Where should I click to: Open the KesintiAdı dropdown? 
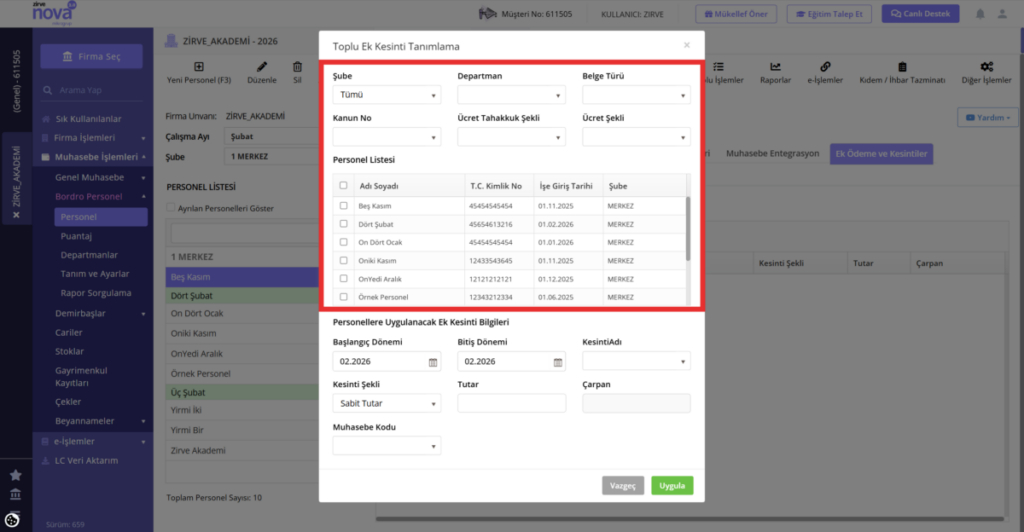point(636,361)
